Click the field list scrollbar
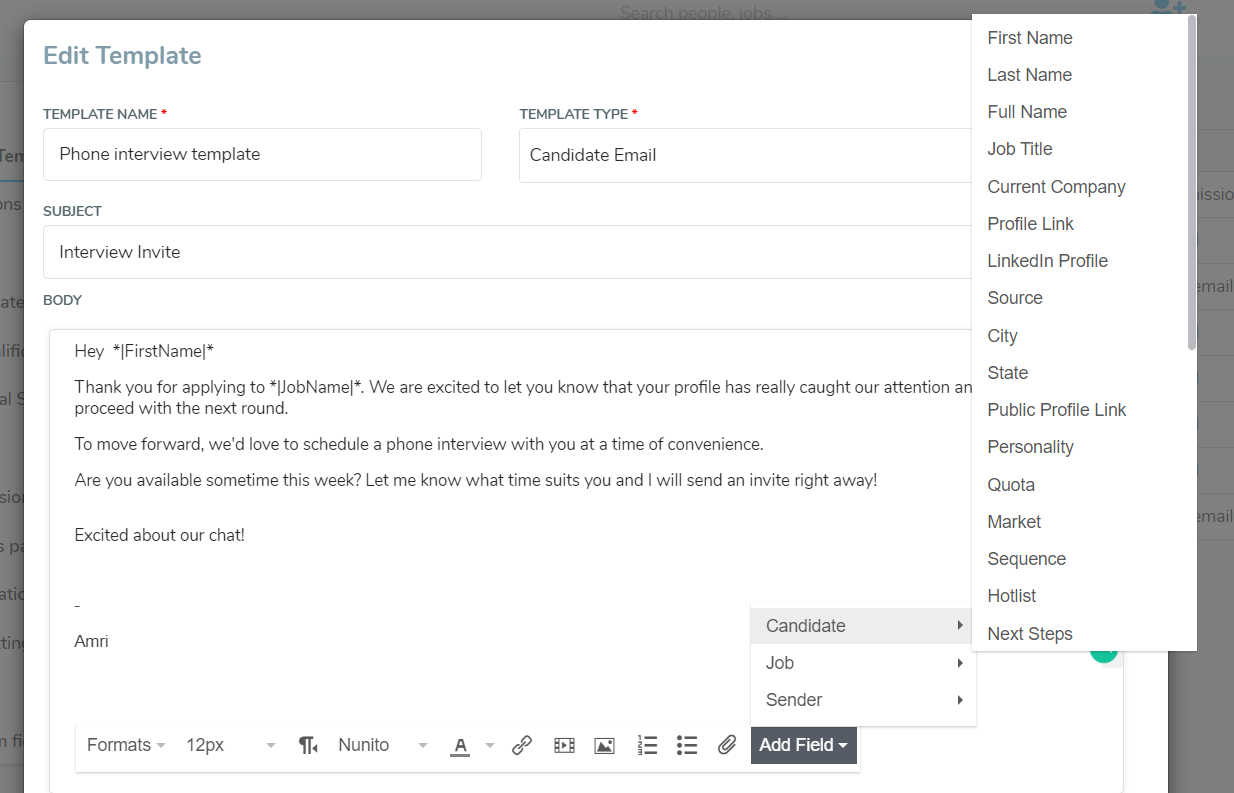The image size is (1234, 793). [1191, 180]
